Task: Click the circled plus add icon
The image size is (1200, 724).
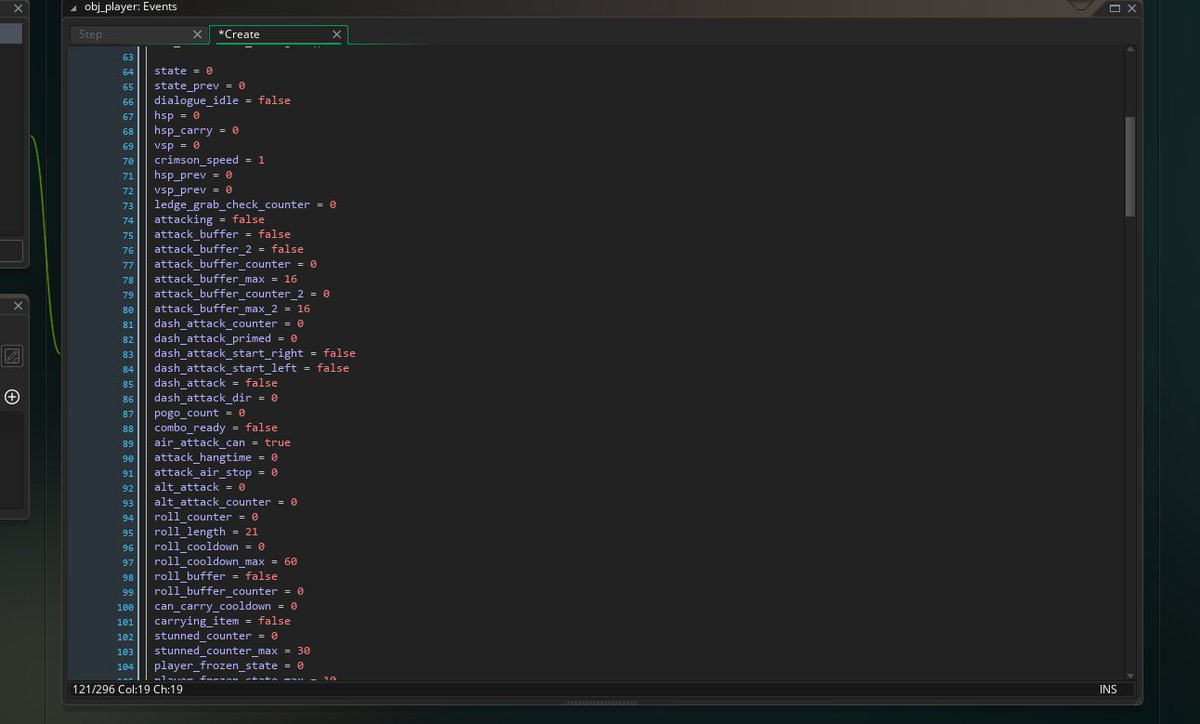Action: tap(12, 397)
